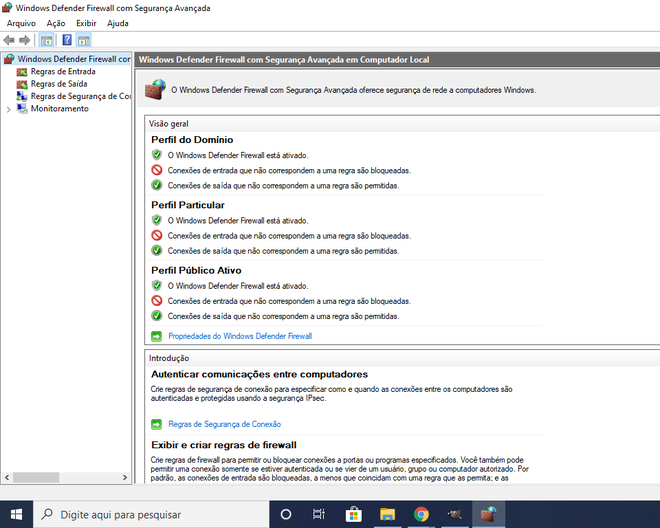Screen dimensions: 660x528
Task: Click the Perfil do Domínio heading
Action: pyautogui.click(x=192, y=140)
